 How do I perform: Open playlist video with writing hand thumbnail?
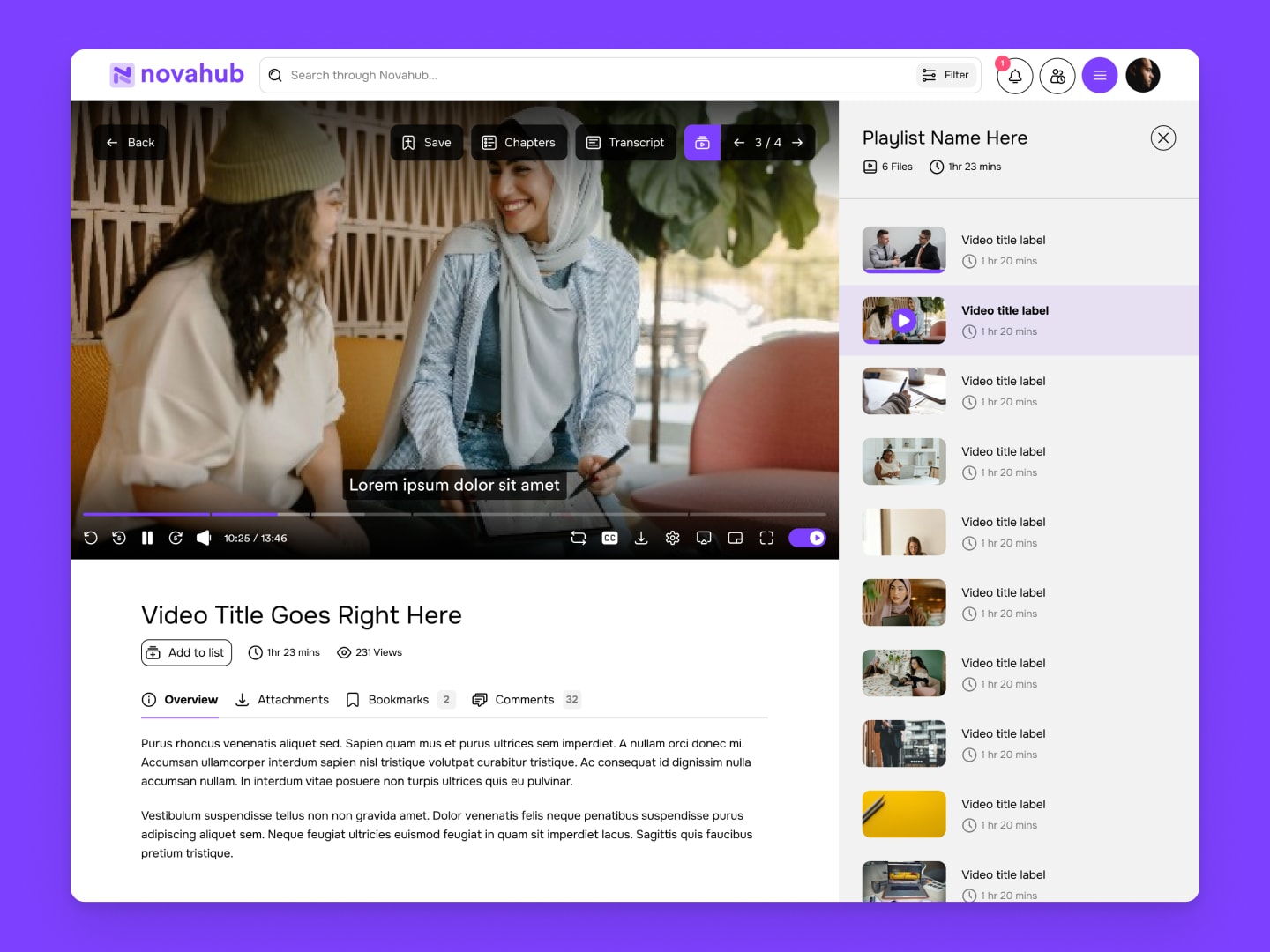coord(904,390)
